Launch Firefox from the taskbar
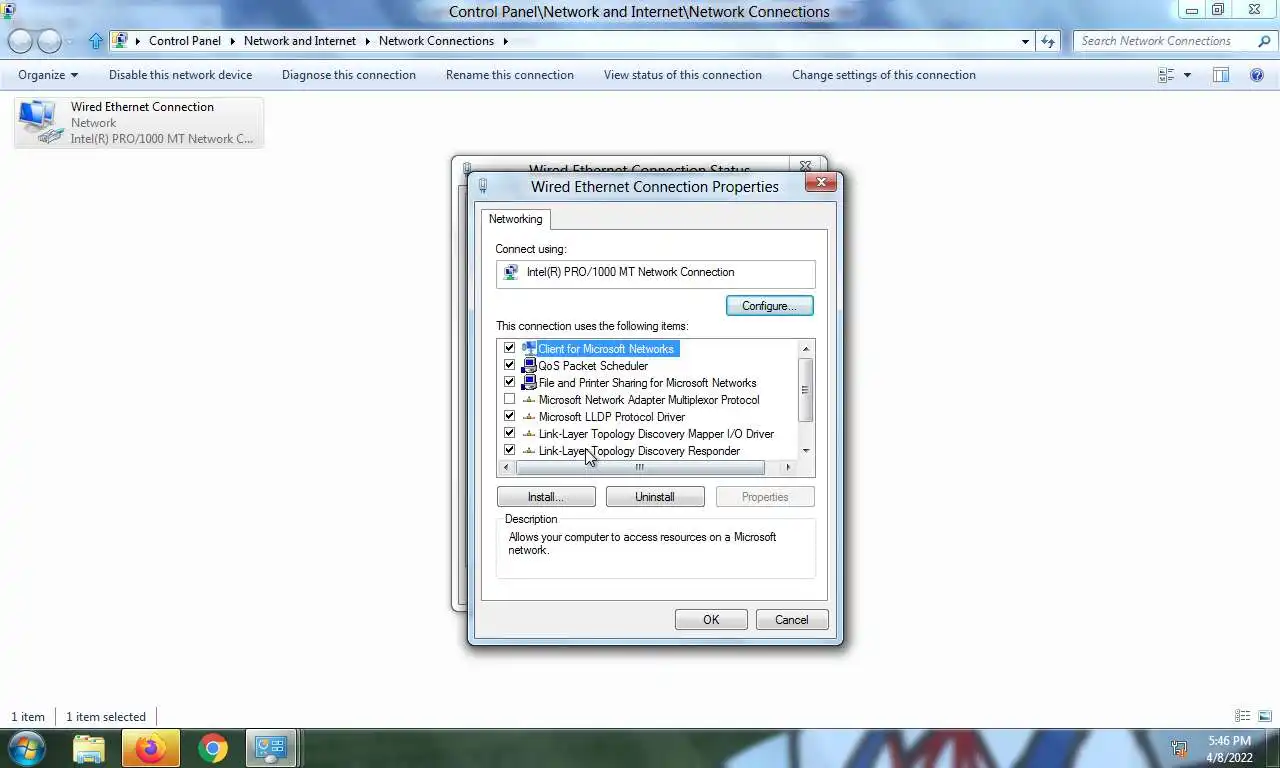This screenshot has width=1280, height=768. pos(151,748)
